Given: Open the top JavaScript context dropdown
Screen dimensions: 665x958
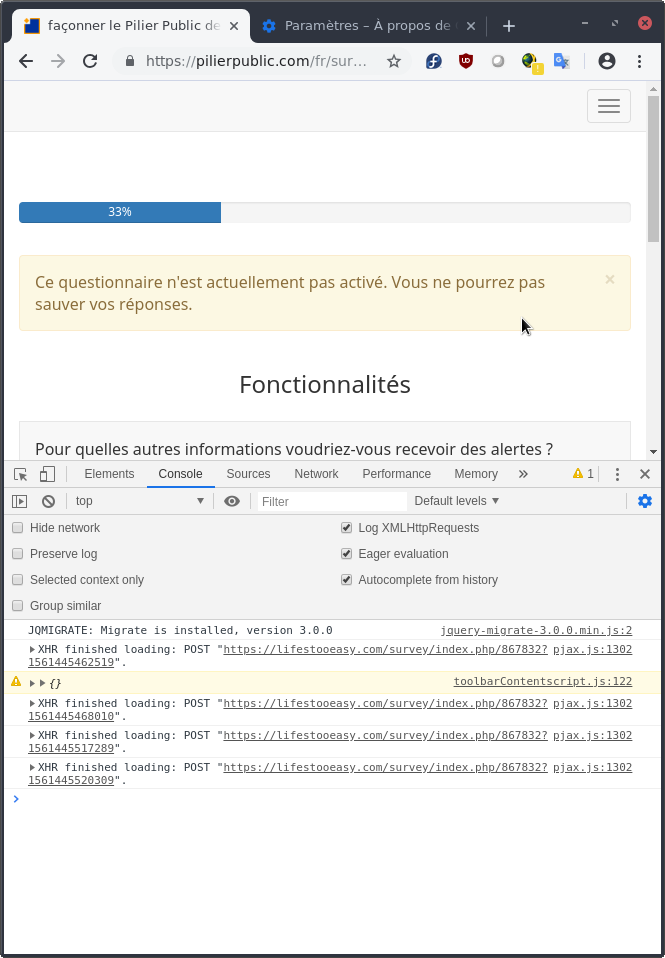Looking at the screenshot, I should pyautogui.click(x=138, y=501).
